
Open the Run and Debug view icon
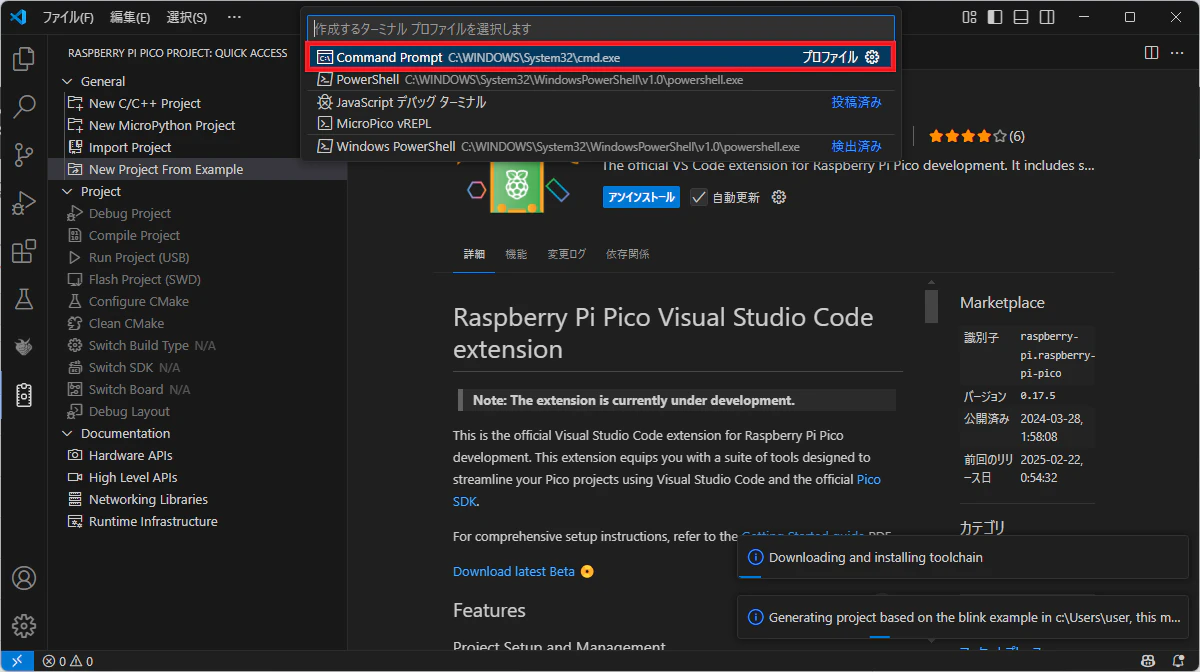23,203
